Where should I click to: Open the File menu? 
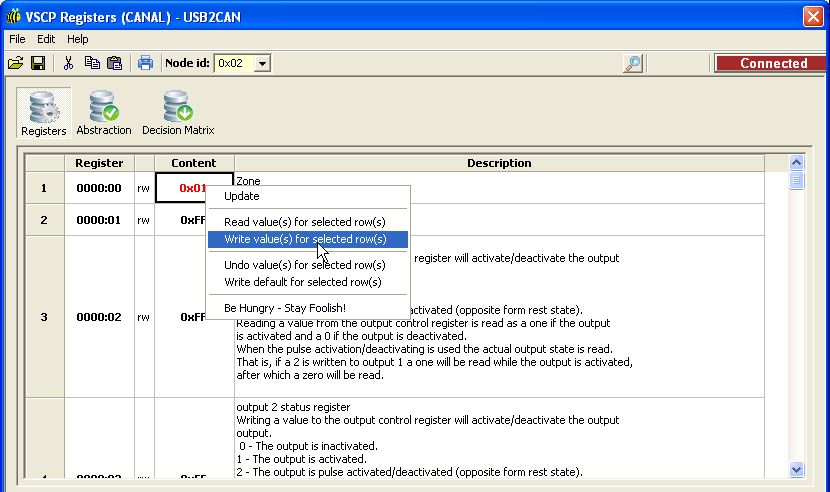[x=17, y=39]
